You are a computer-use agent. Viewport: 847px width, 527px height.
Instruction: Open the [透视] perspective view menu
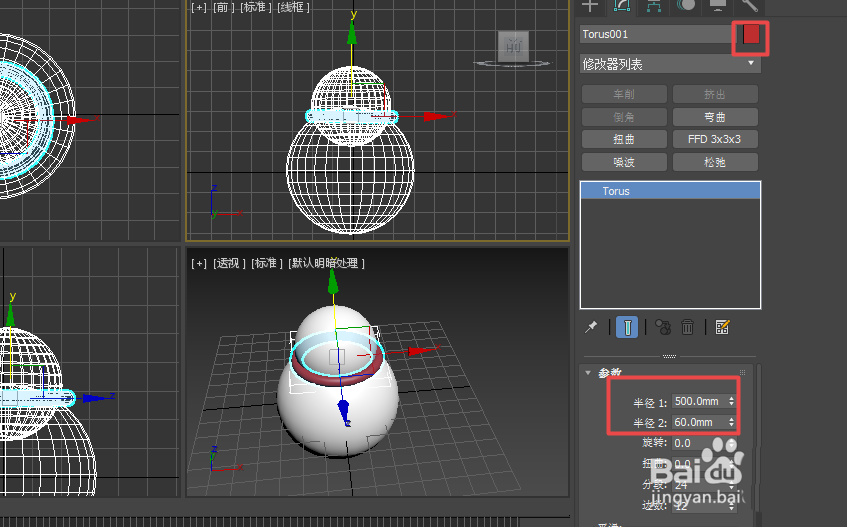click(x=229, y=263)
